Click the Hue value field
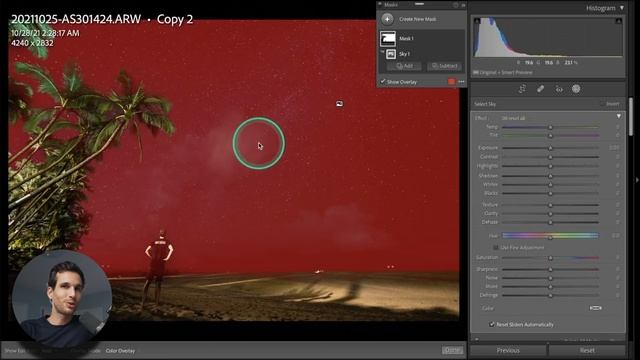Image resolution: width=640 pixels, height=360 pixels. pos(615,236)
